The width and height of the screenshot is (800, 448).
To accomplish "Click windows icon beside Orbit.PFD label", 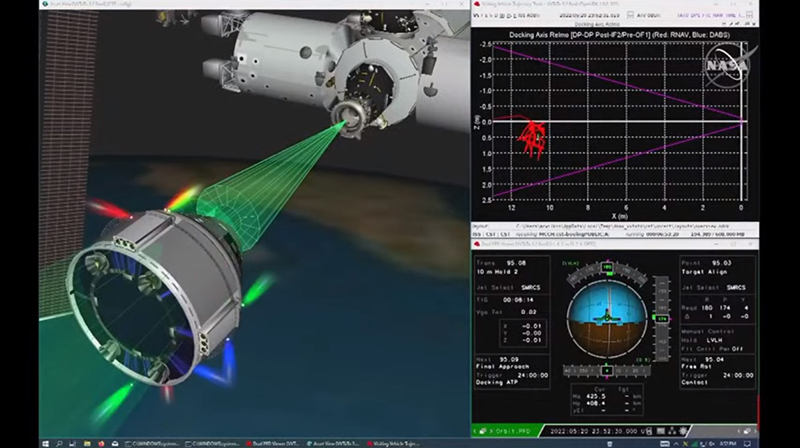I will coord(483,431).
